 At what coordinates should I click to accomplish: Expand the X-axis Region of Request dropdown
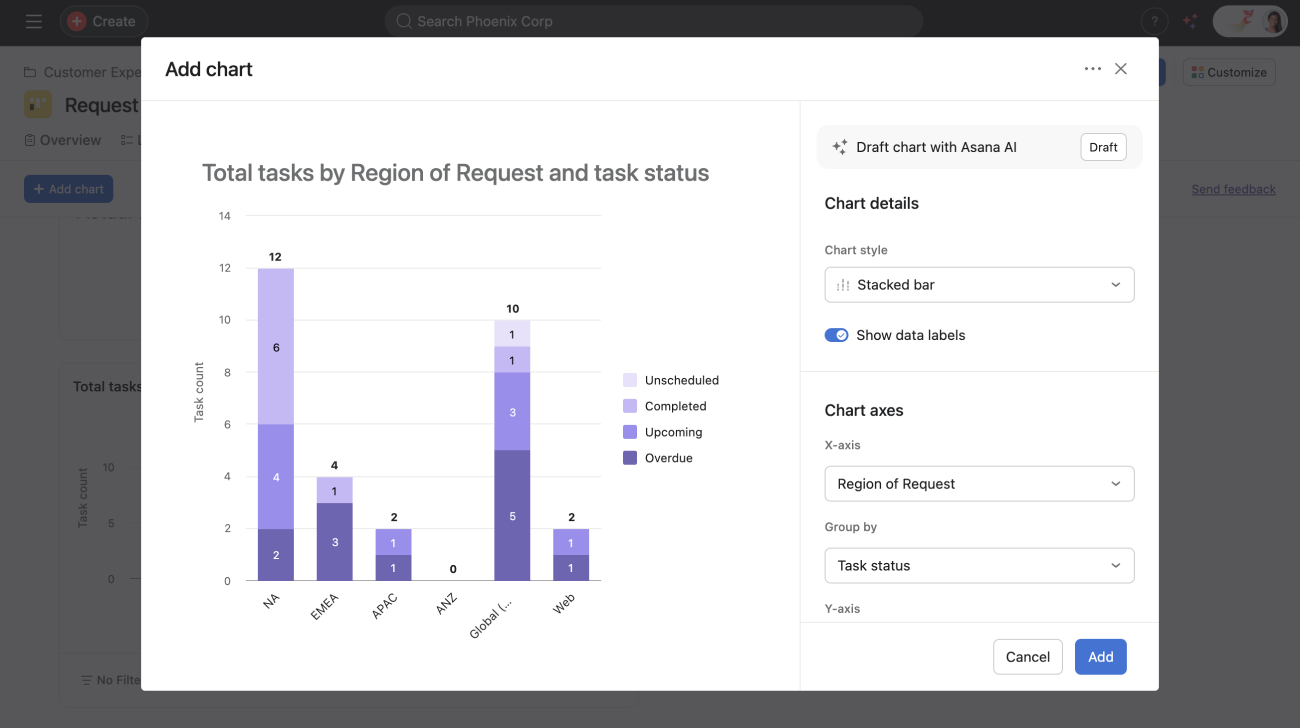tap(979, 484)
